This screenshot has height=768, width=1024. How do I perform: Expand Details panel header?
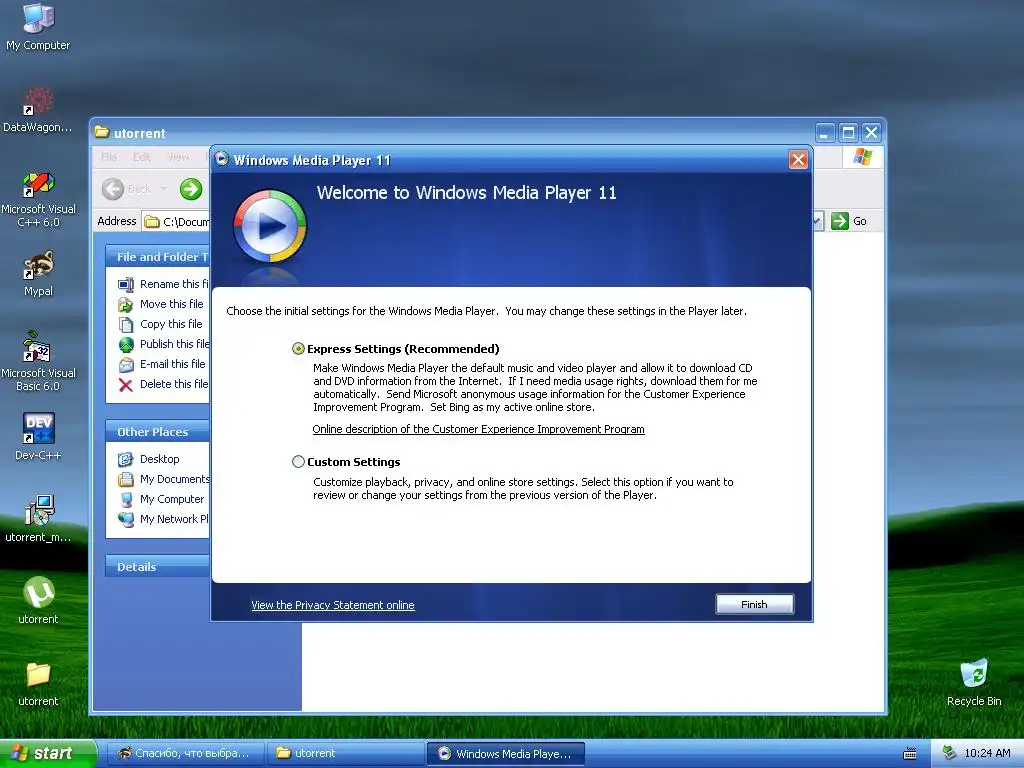coord(157,567)
